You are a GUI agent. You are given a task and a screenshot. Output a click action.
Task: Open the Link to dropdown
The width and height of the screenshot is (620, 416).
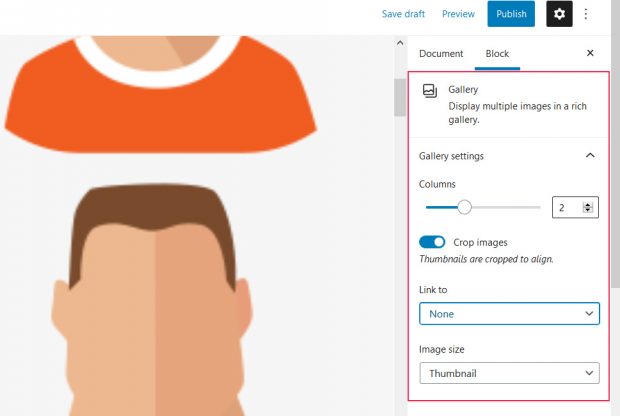509,314
